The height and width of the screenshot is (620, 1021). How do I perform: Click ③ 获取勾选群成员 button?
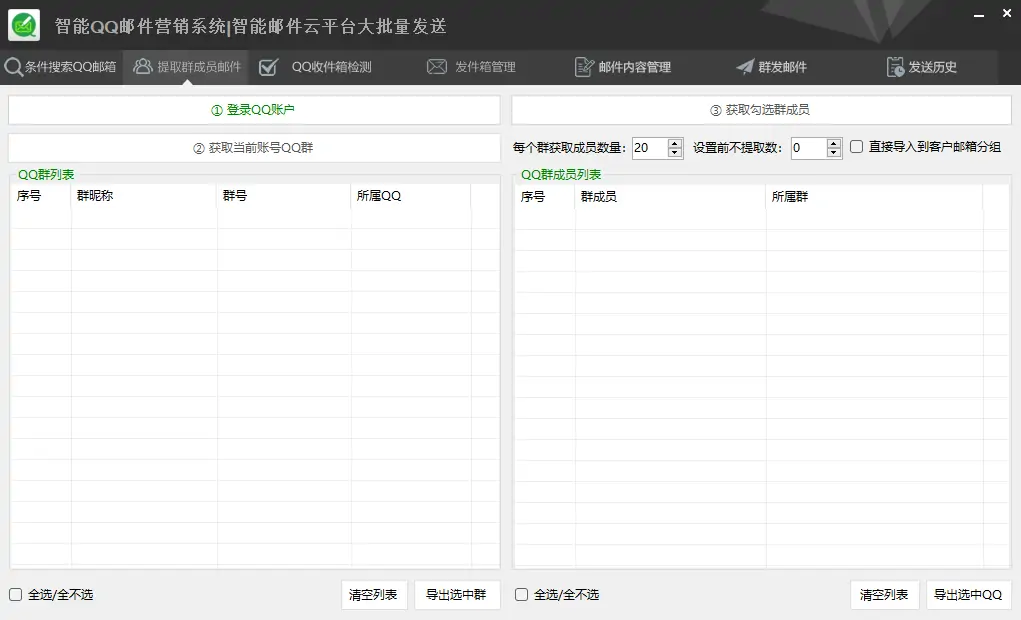(761, 110)
